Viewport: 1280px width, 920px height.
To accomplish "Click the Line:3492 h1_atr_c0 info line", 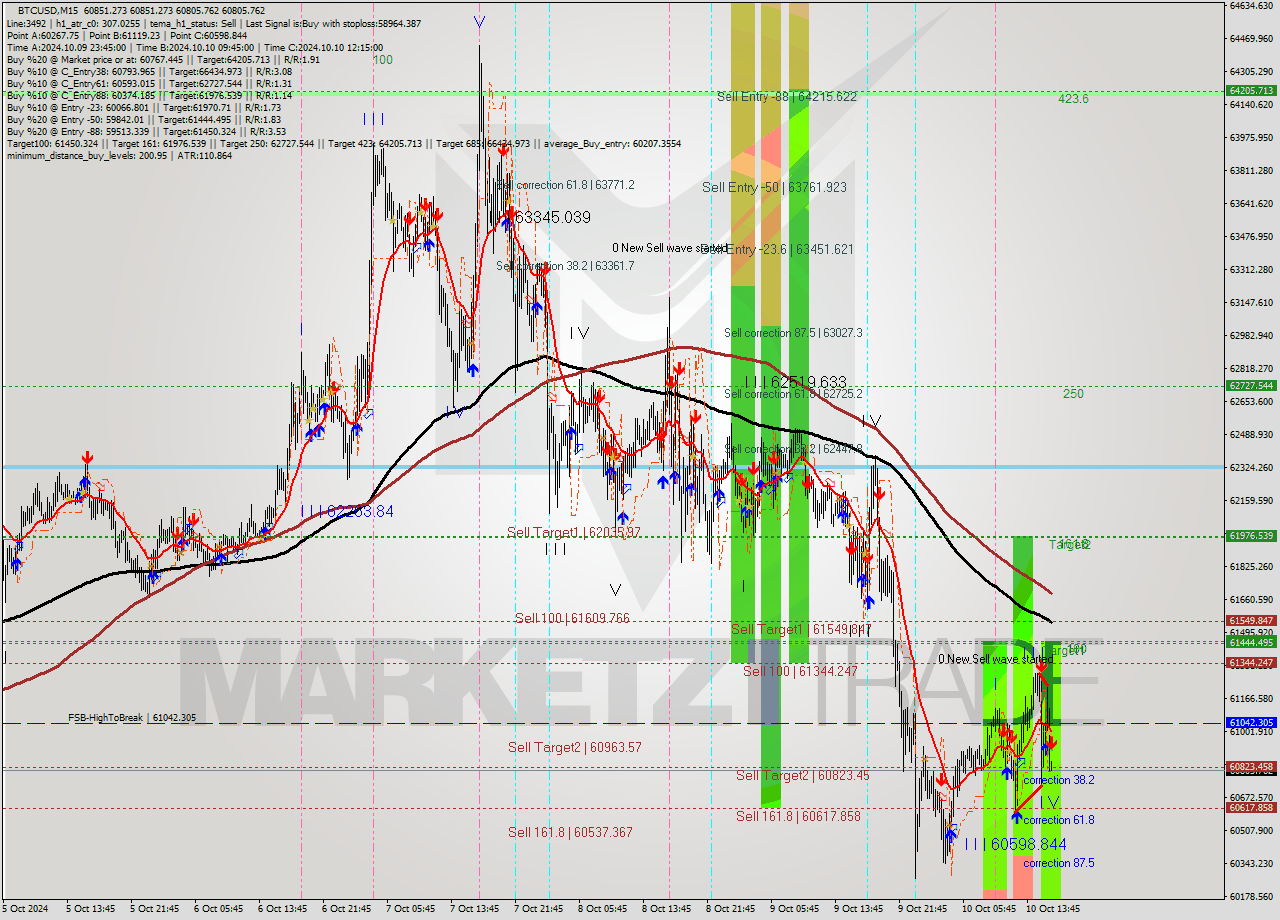I will pos(213,23).
